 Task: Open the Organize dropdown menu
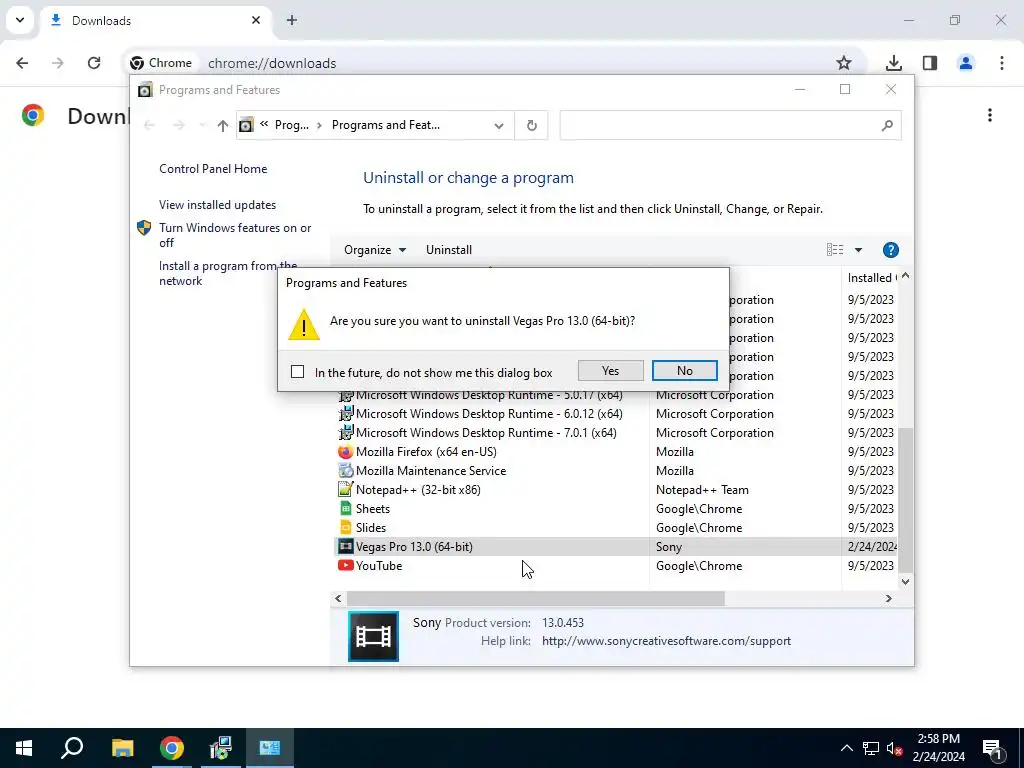point(375,250)
